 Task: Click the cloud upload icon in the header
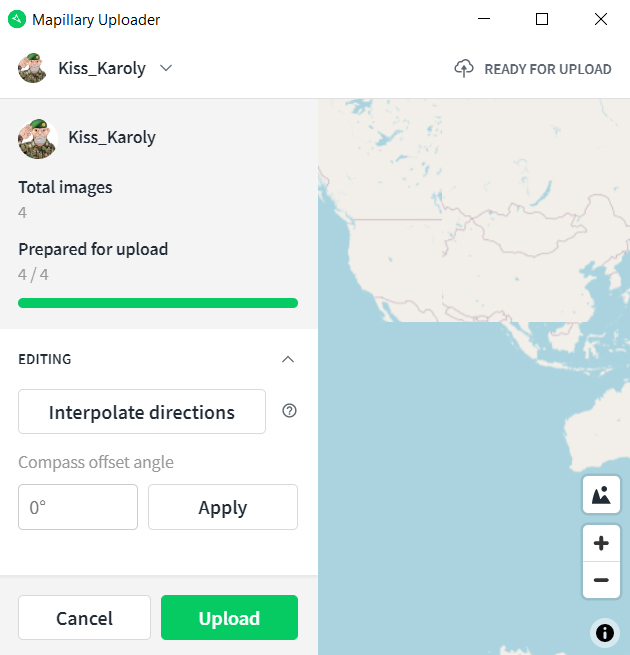coord(464,68)
